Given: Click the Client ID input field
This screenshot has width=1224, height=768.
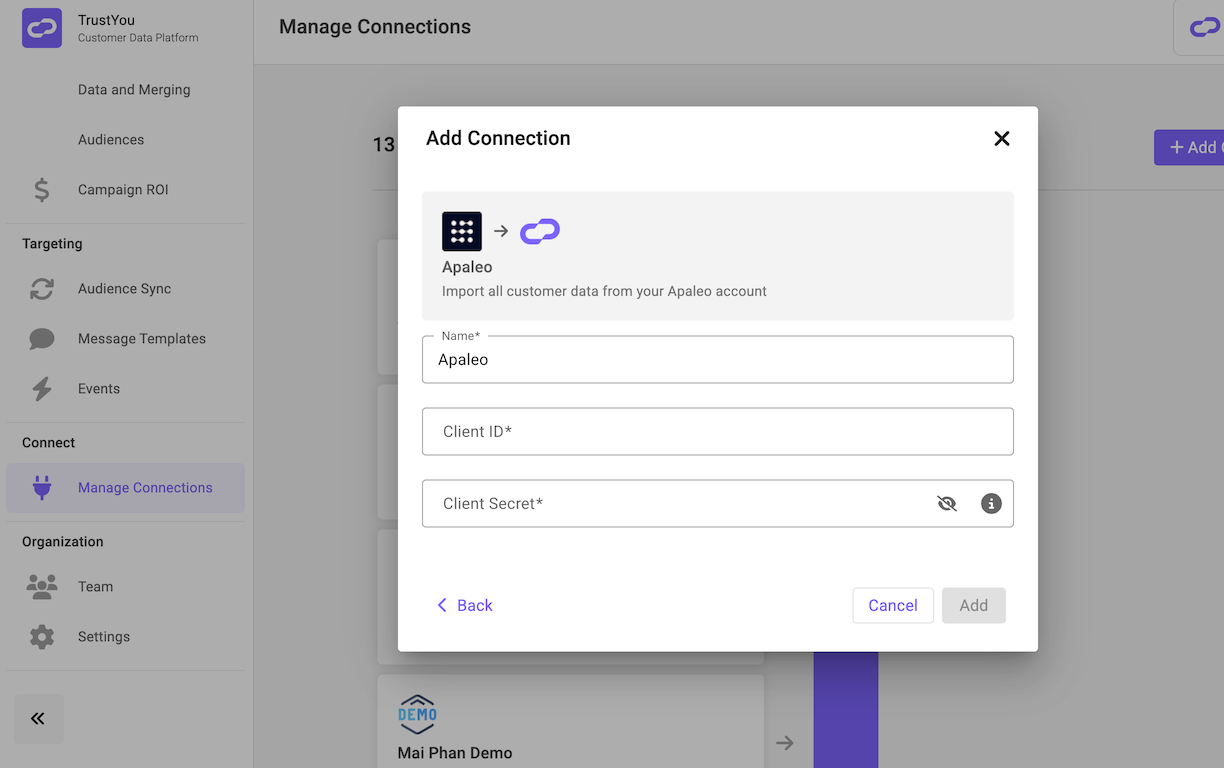Looking at the screenshot, I should 718,431.
